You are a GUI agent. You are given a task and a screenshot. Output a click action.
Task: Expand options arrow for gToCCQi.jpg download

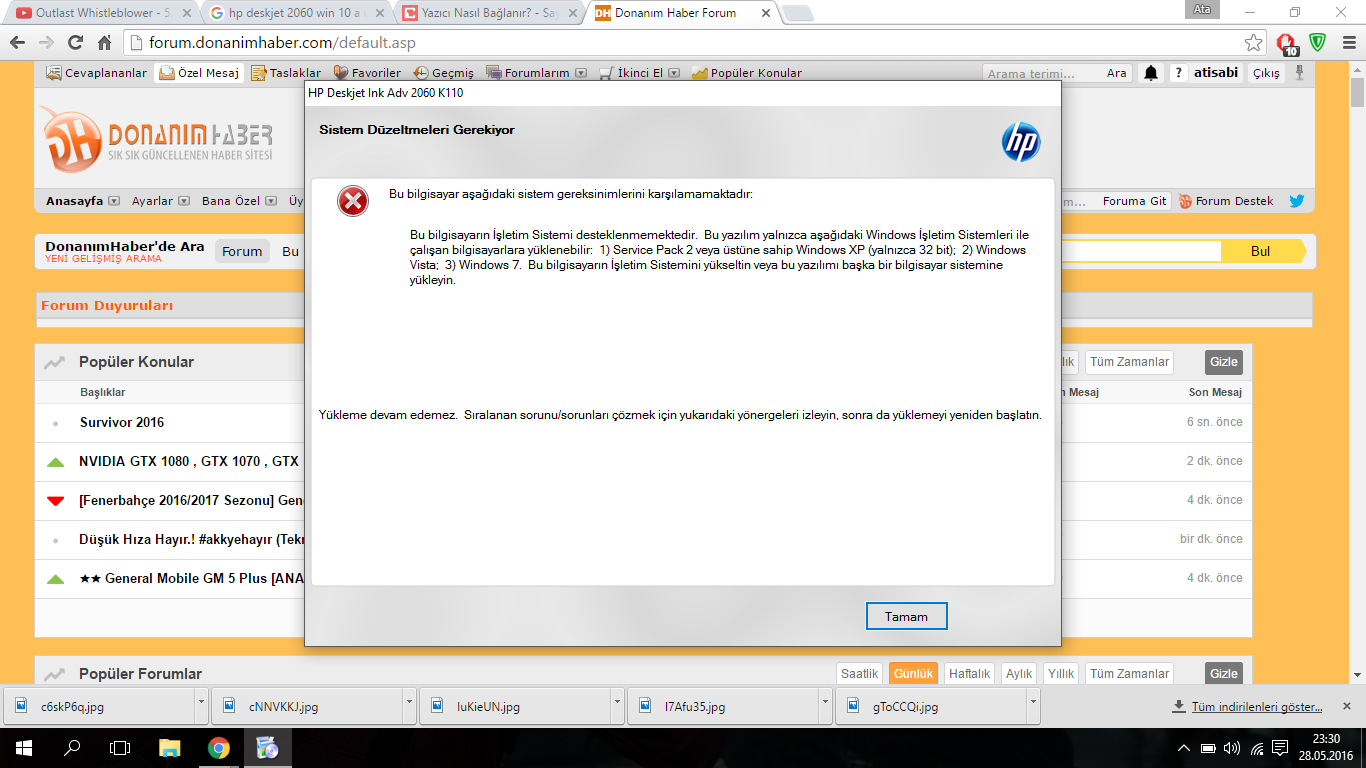pyautogui.click(x=1033, y=706)
